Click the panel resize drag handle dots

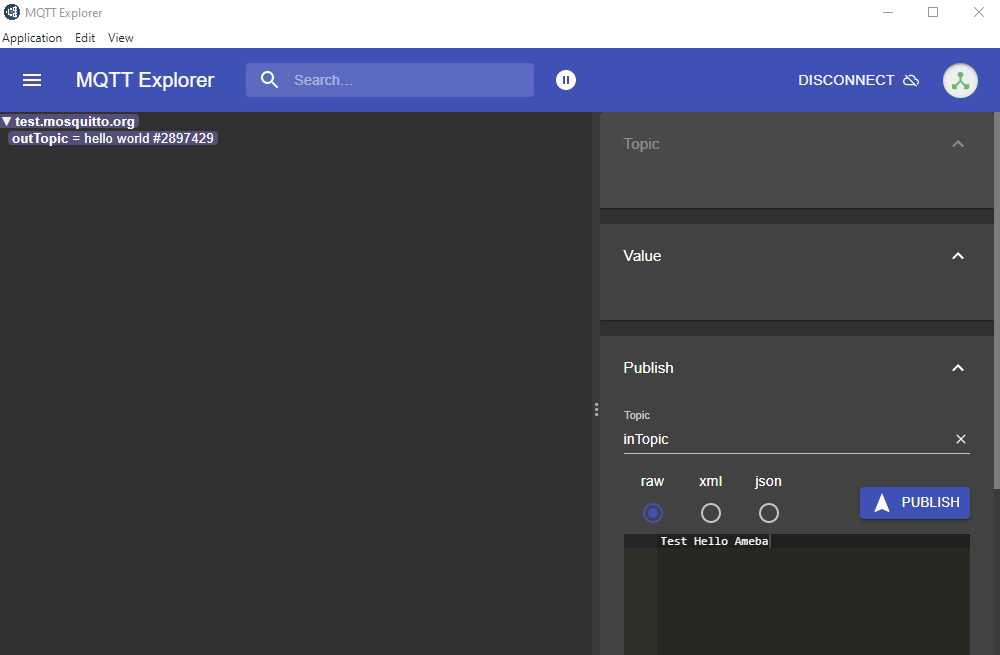(x=596, y=410)
